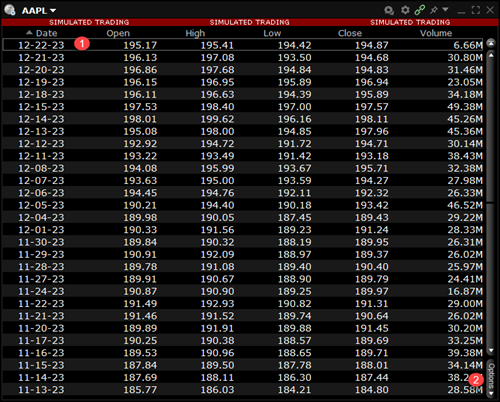The width and height of the screenshot is (500, 402).
Task: Click Open value 196.86 on 12-20-23
Action: [x=140, y=70]
